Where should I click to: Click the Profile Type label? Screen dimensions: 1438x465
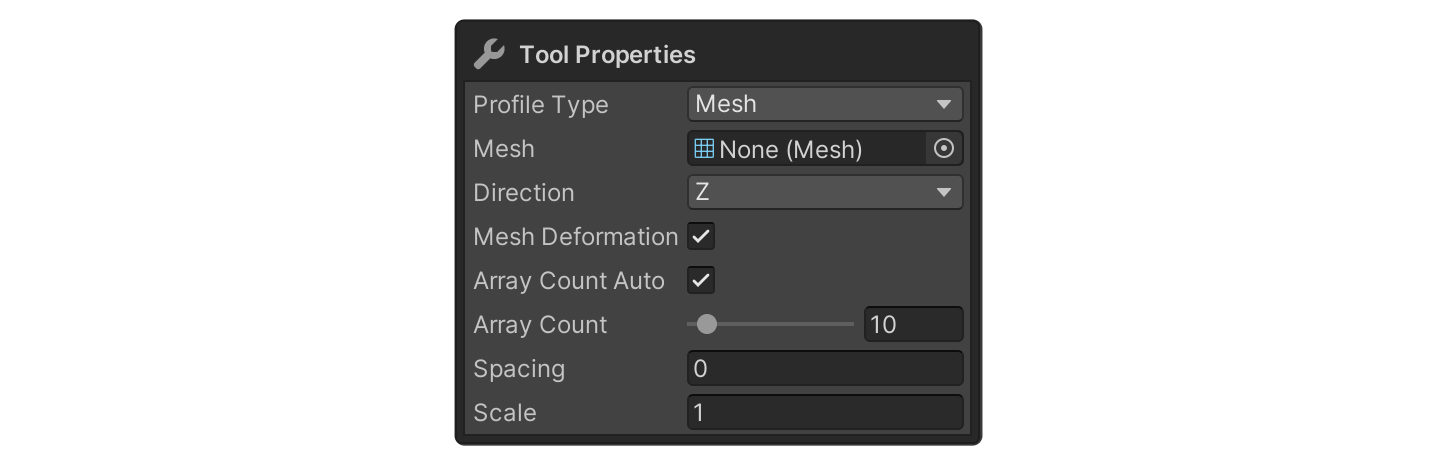(x=541, y=105)
